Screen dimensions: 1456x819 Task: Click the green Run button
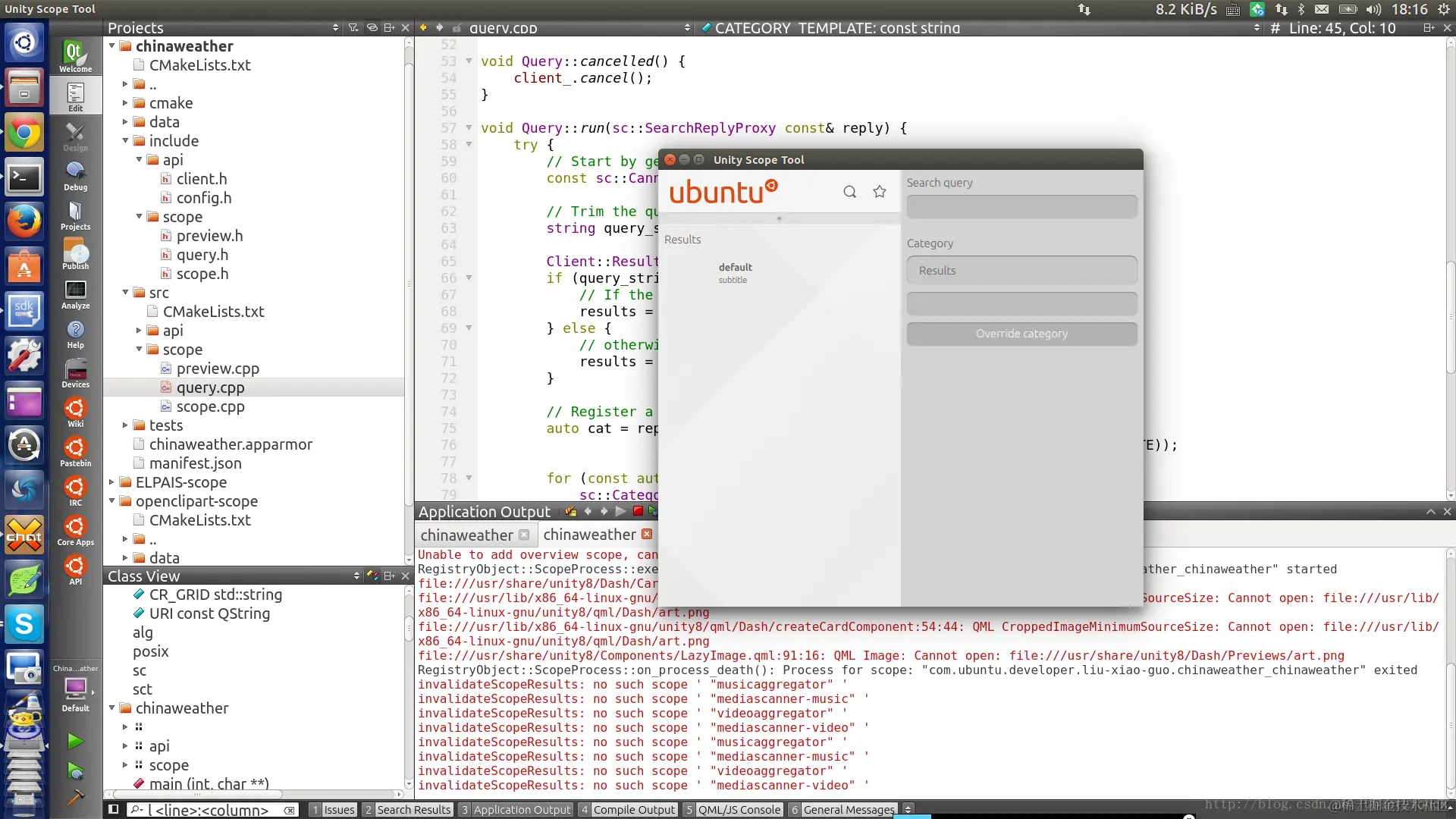[74, 741]
